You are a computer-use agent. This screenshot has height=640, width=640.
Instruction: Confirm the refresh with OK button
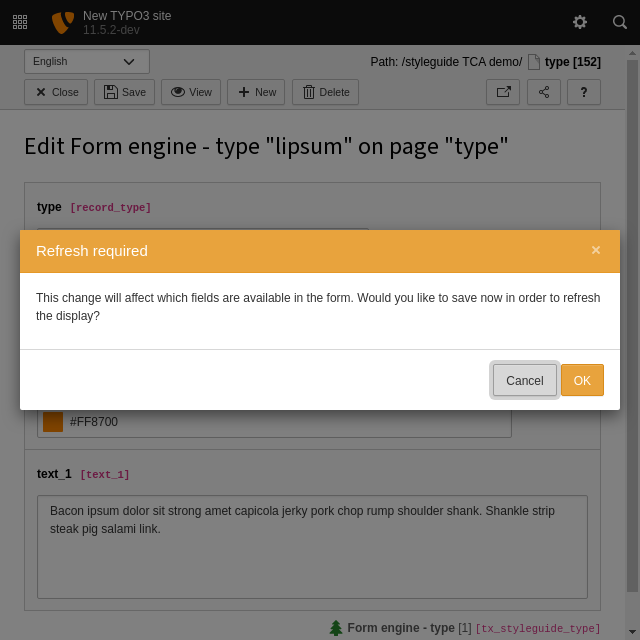pyautogui.click(x=582, y=380)
